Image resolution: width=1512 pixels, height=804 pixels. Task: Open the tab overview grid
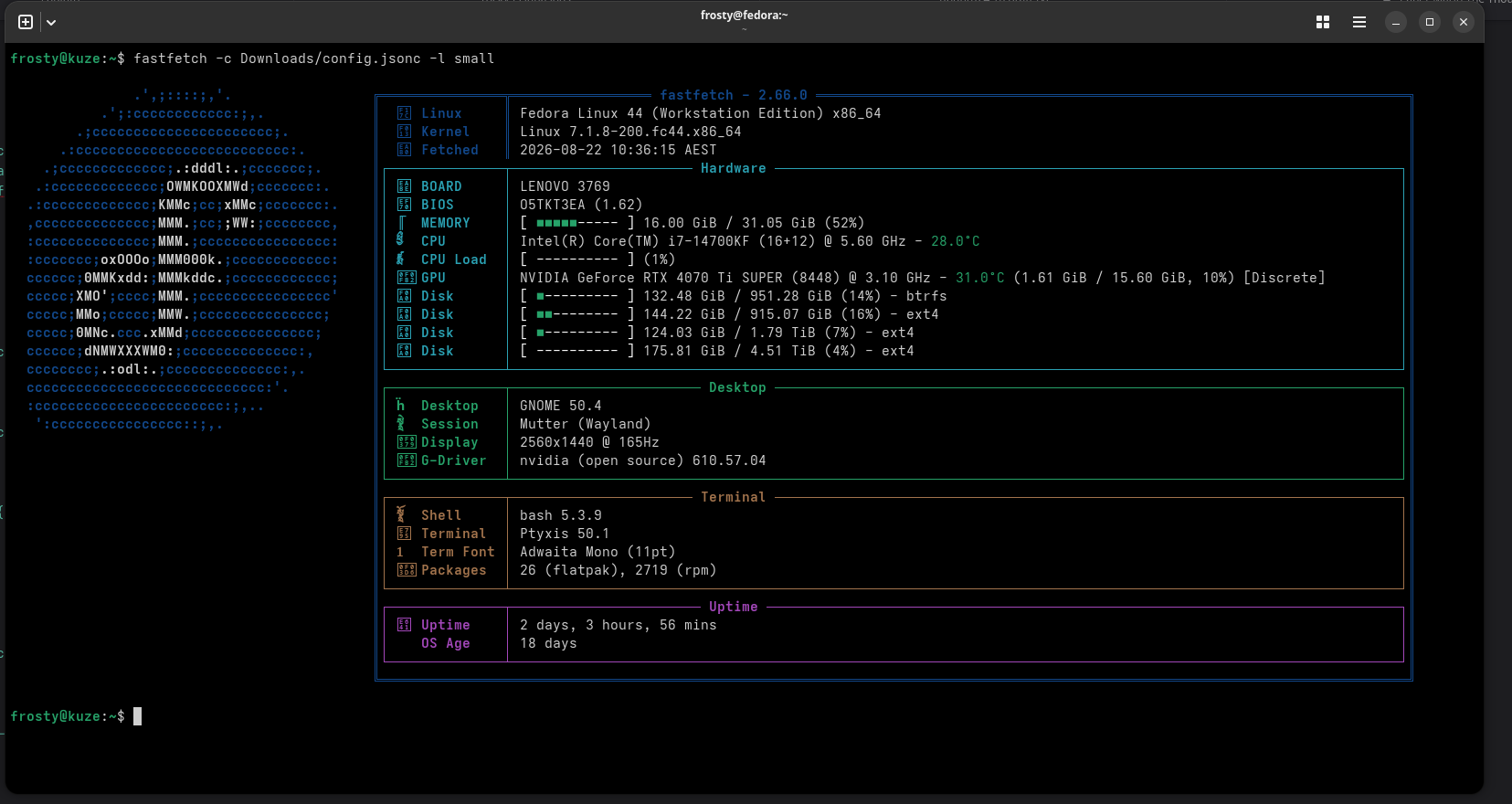tap(1322, 22)
